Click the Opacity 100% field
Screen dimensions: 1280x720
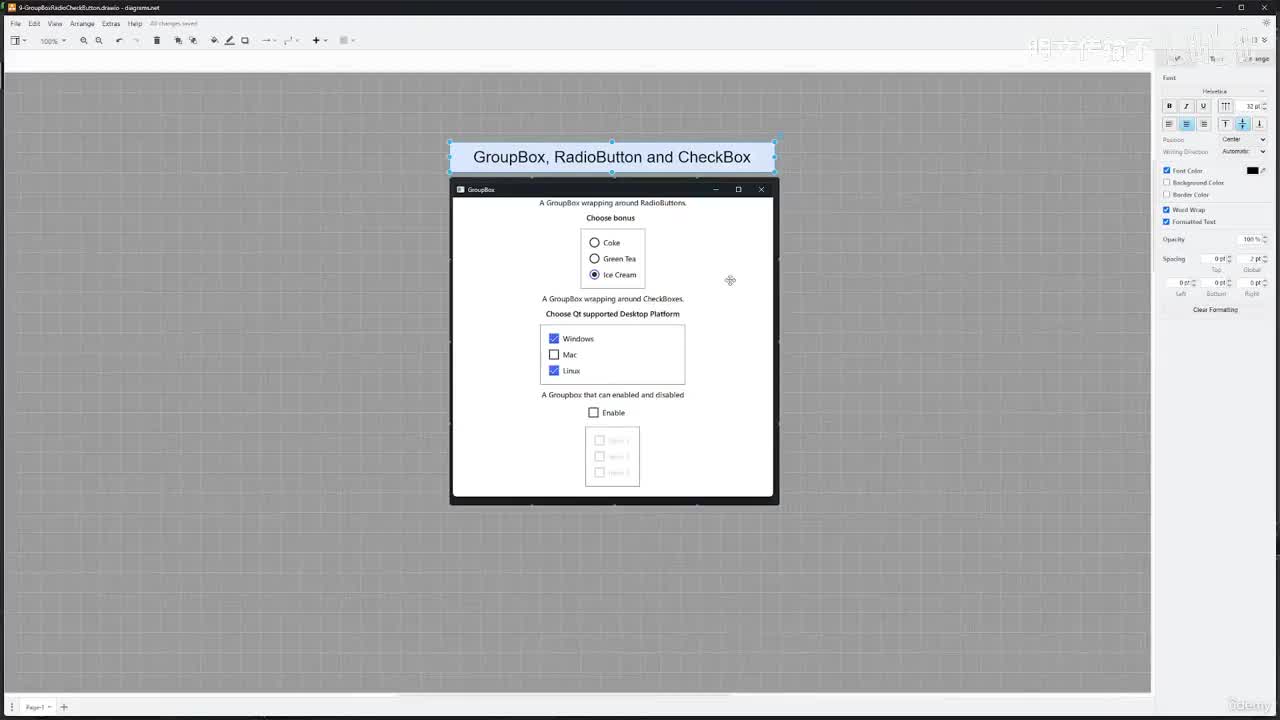pyautogui.click(x=1251, y=240)
